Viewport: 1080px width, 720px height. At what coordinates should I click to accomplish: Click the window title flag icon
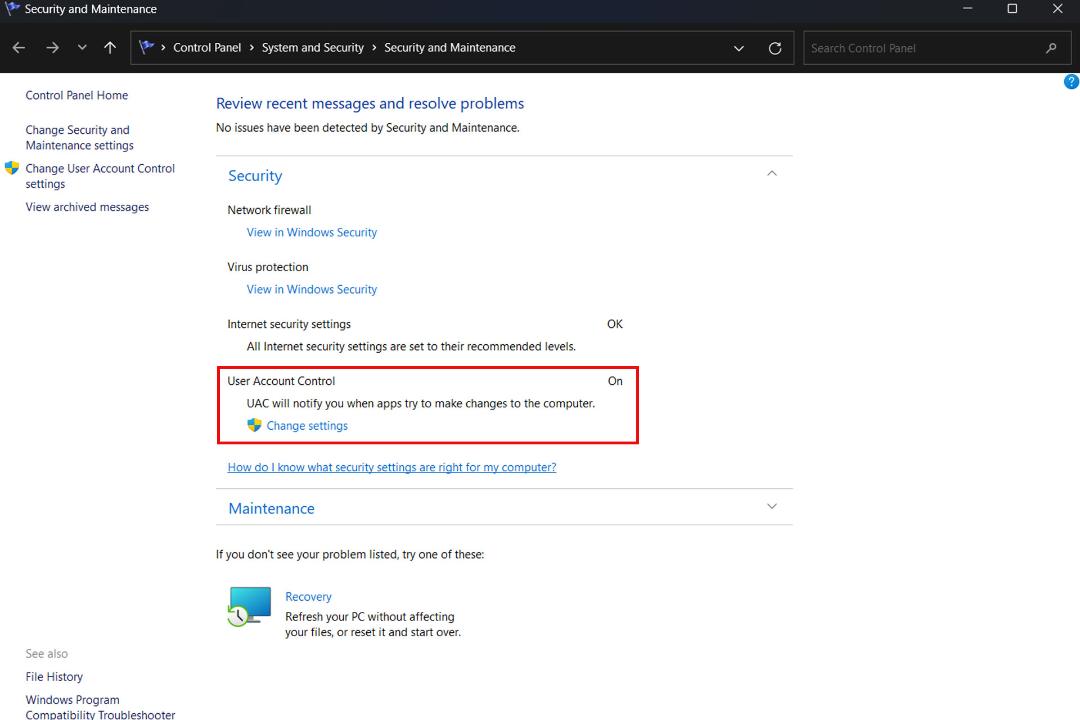pyautogui.click(x=12, y=9)
